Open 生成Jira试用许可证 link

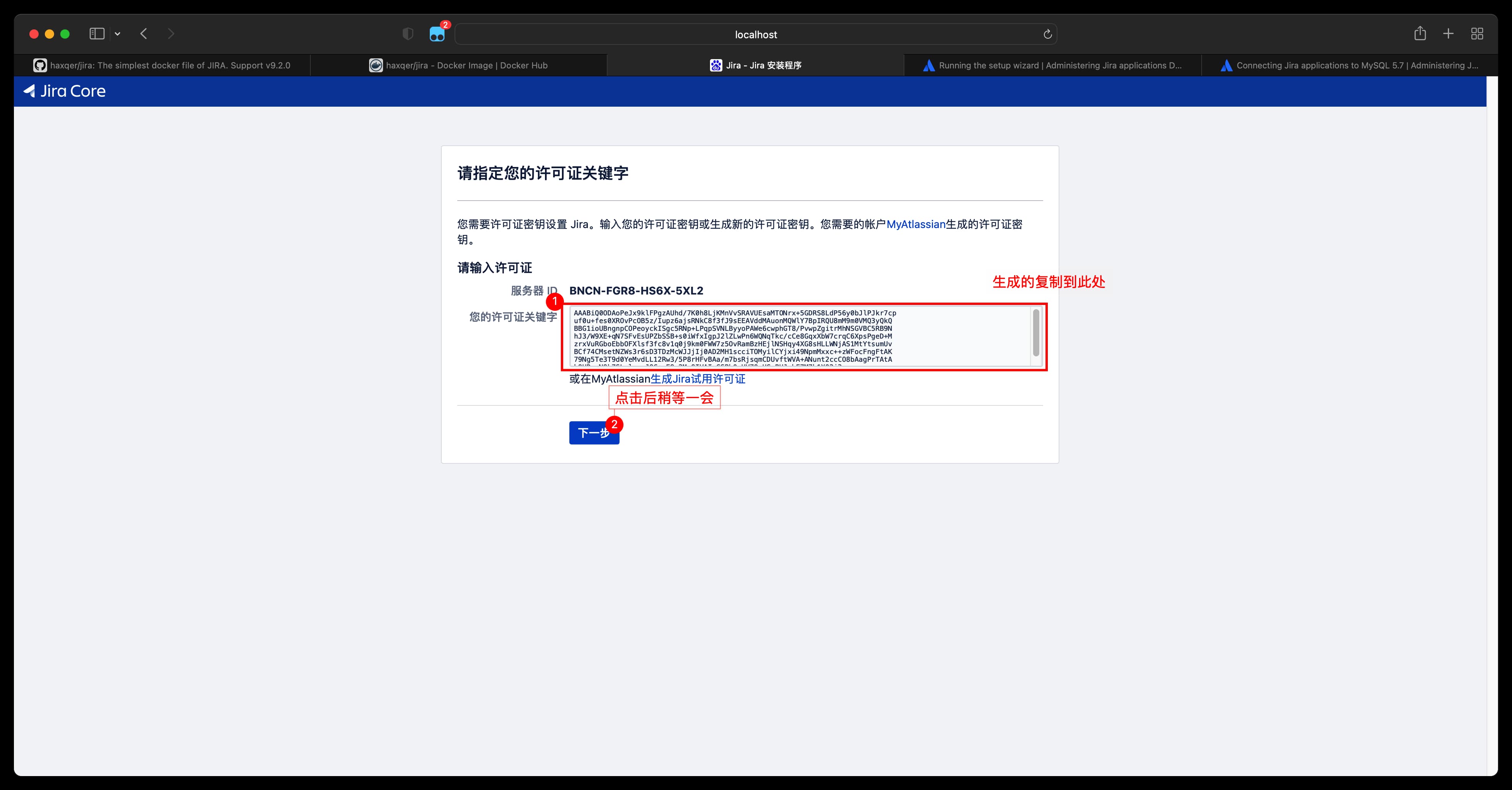[x=698, y=379]
